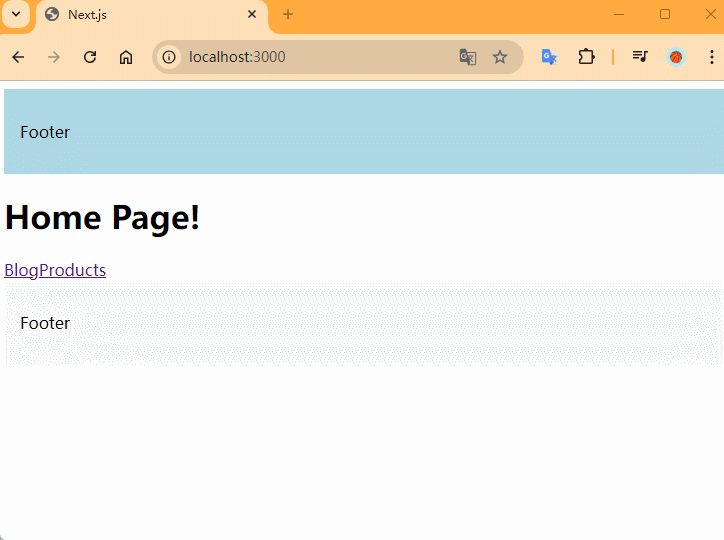This screenshot has height=540, width=724.
Task: Close the Next.js tab
Action: click(x=252, y=15)
